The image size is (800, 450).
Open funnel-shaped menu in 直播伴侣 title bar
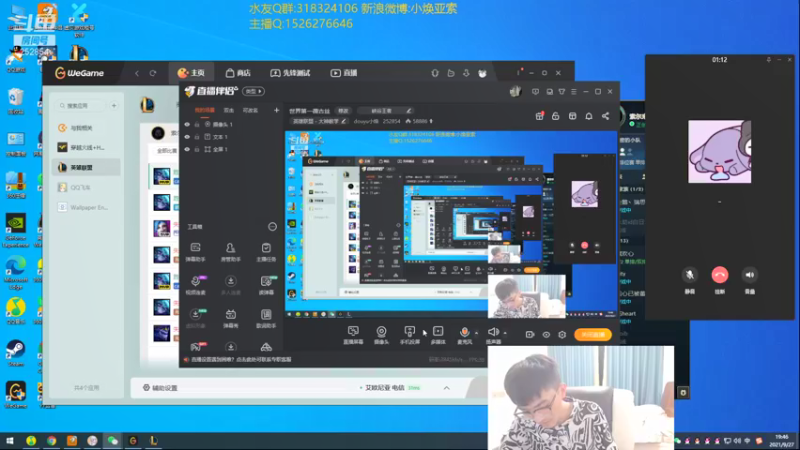tap(562, 92)
